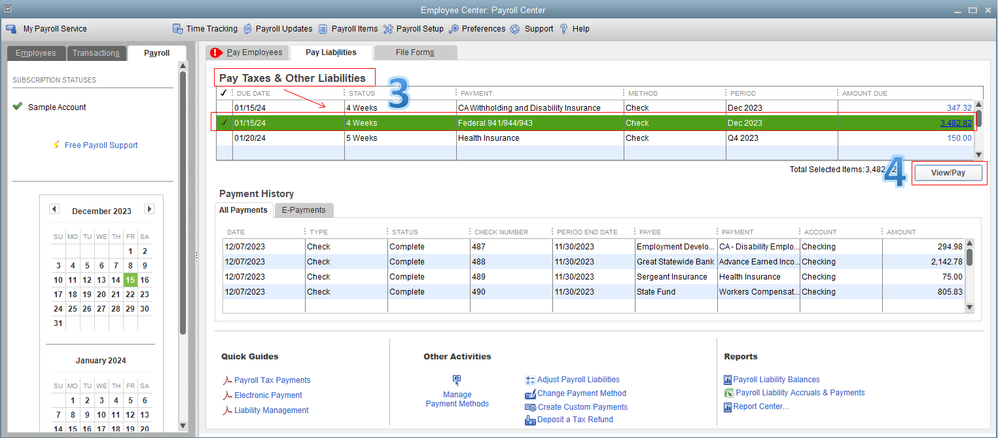
Task: Select December 15 on the calendar
Action: [130, 280]
